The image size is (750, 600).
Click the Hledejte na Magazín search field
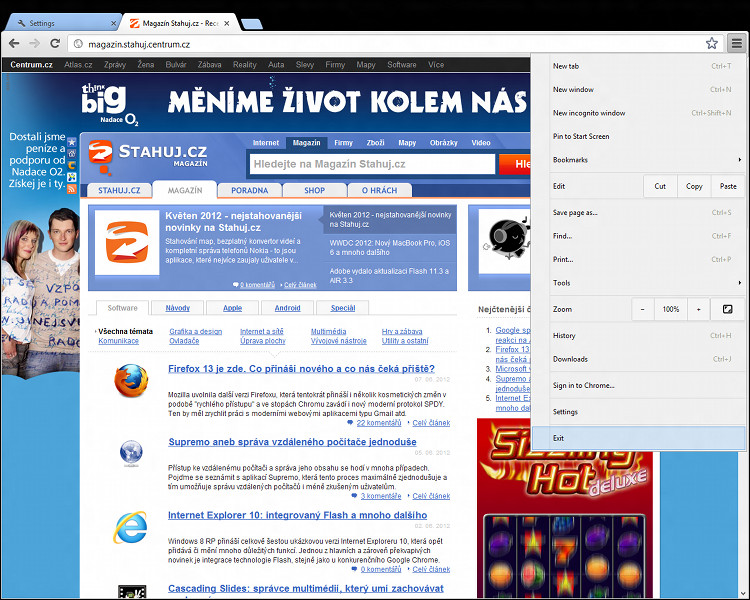tap(372, 164)
